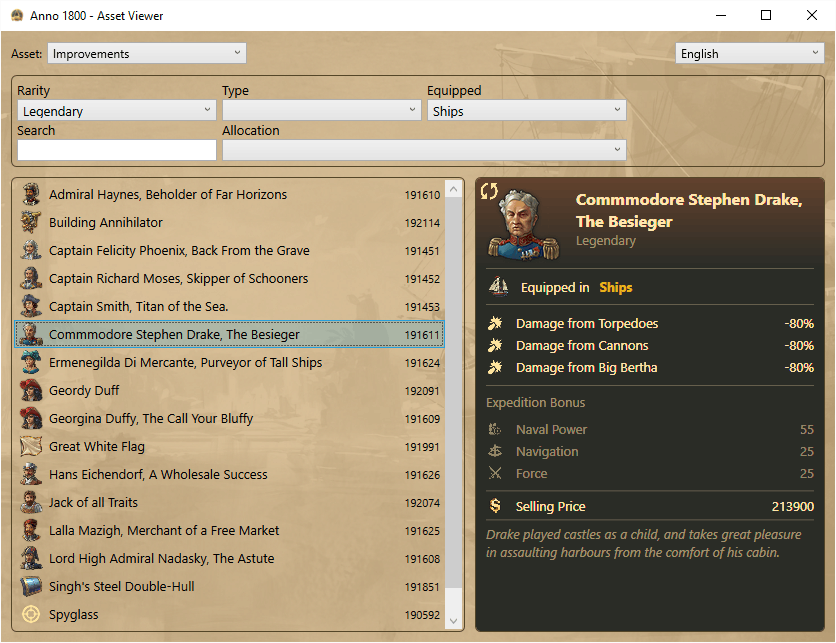Click Geordy Duff portrait icon
The image size is (836, 643).
pyautogui.click(x=31, y=390)
